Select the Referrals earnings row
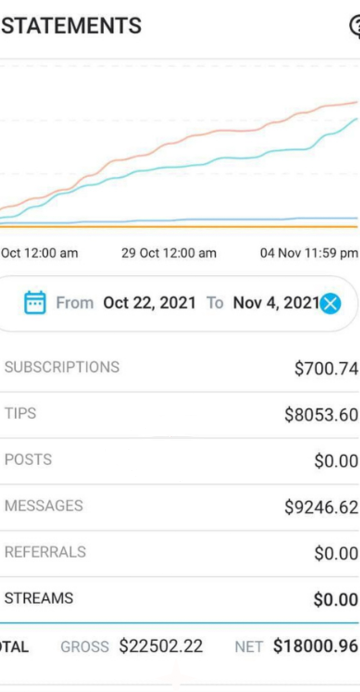Image resolution: width=360 pixels, height=692 pixels. [180, 553]
